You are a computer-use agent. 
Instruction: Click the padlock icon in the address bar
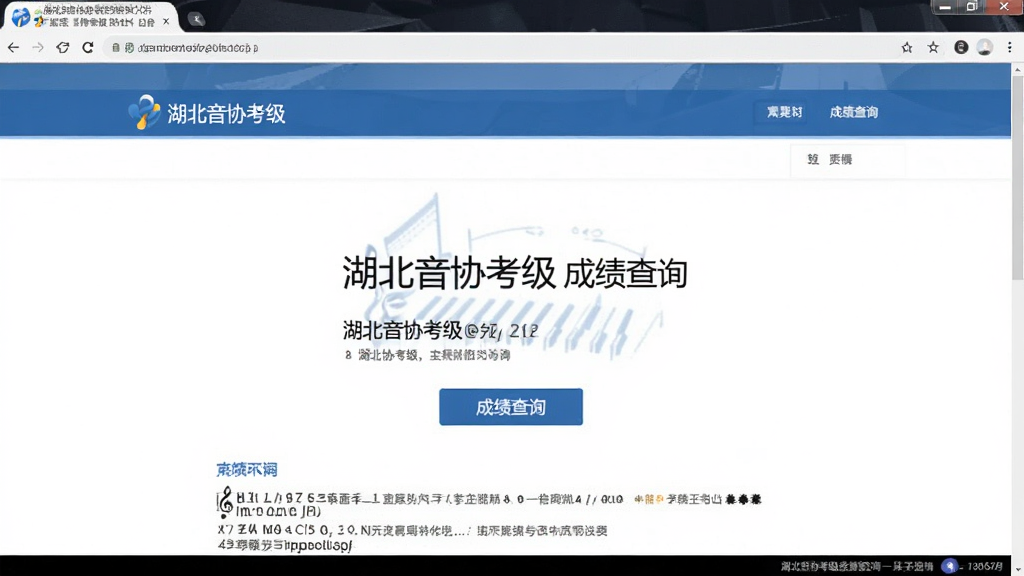(x=116, y=48)
